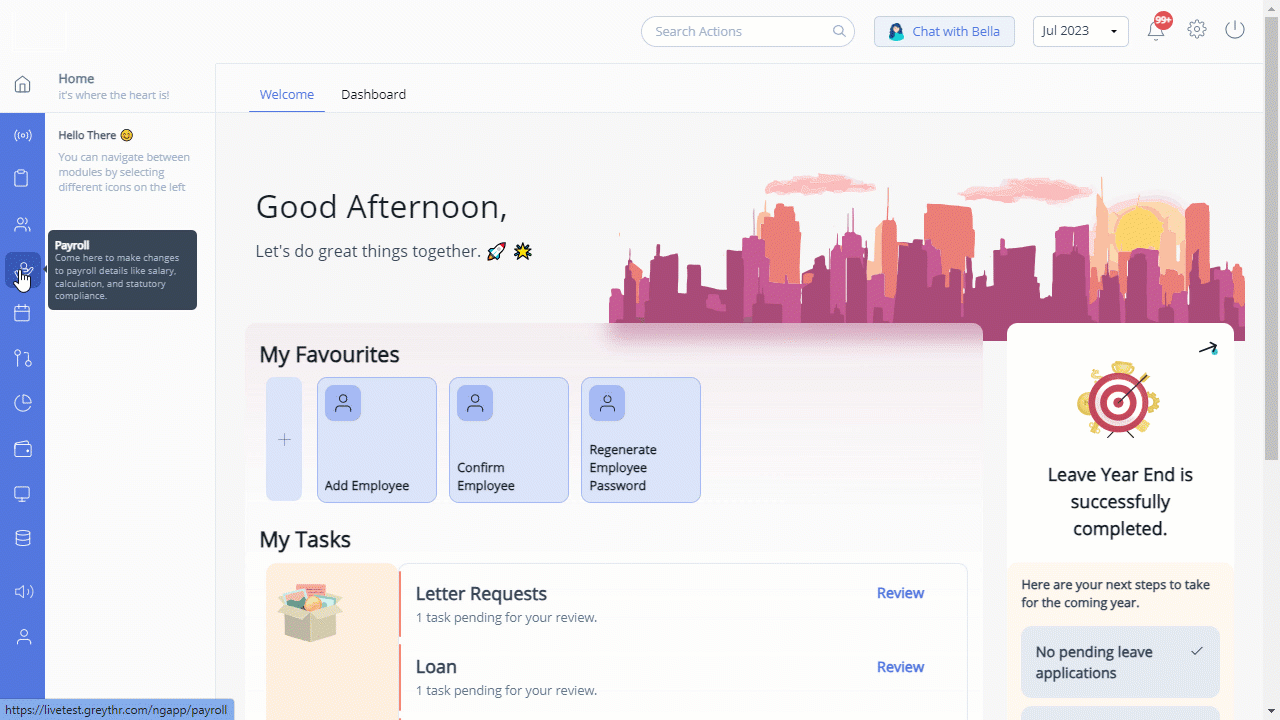Open the pie chart reports icon
1280x720 pixels.
point(22,403)
